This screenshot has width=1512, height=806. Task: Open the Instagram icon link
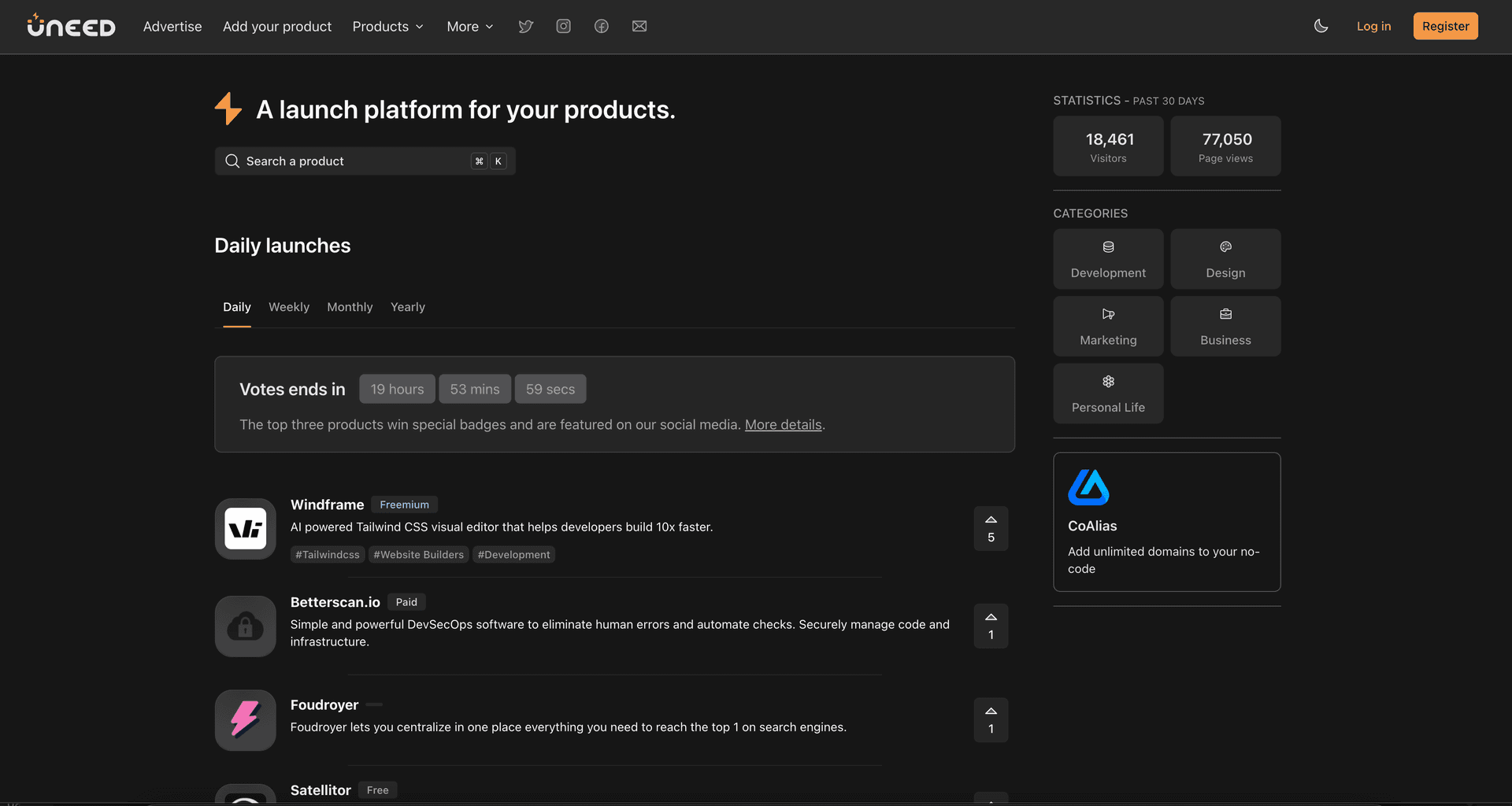pyautogui.click(x=564, y=26)
